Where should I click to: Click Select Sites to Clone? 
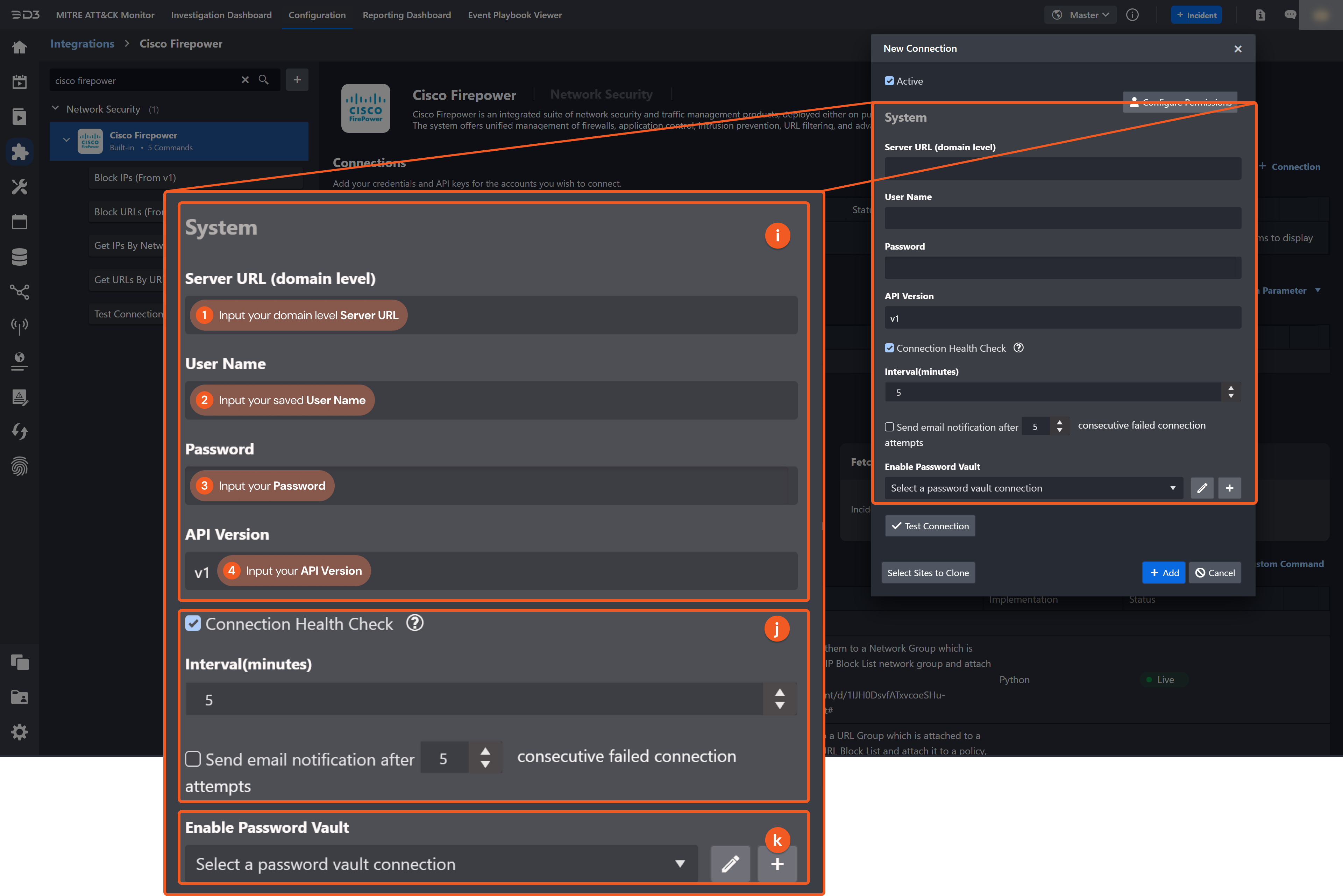tap(928, 572)
